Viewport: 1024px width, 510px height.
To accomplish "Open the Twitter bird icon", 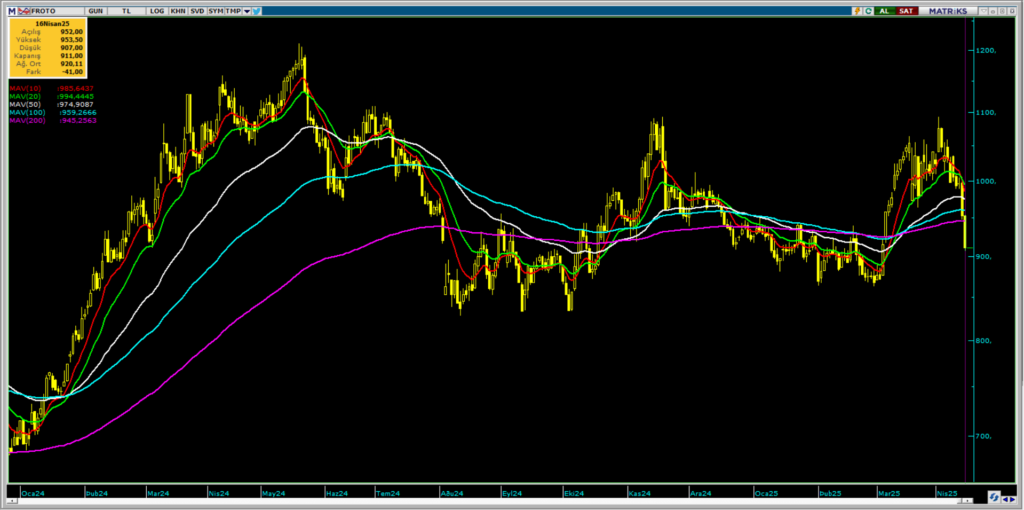I will [257, 10].
